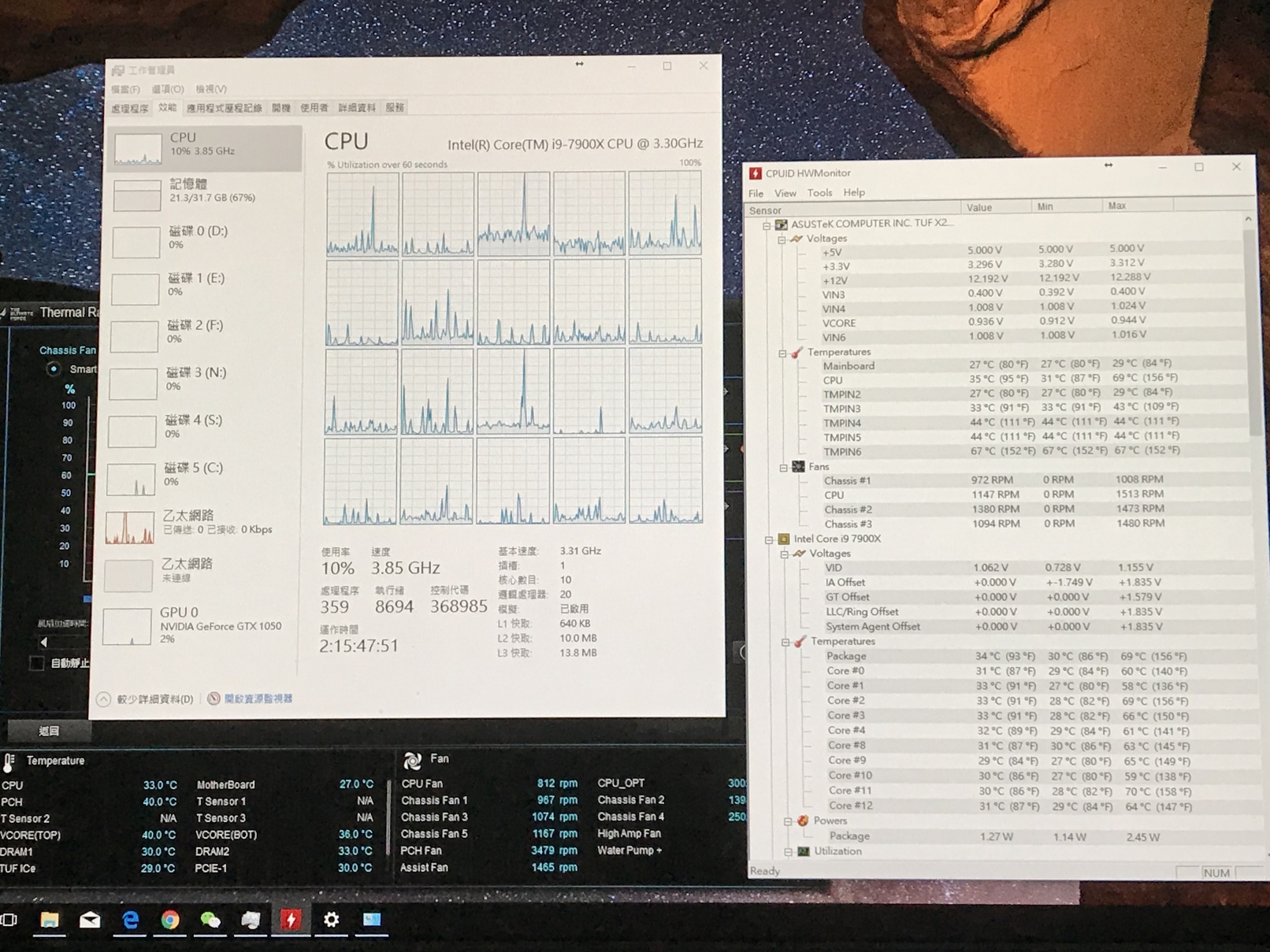
Task: Open the View menu in HWMonitor
Action: click(785, 193)
